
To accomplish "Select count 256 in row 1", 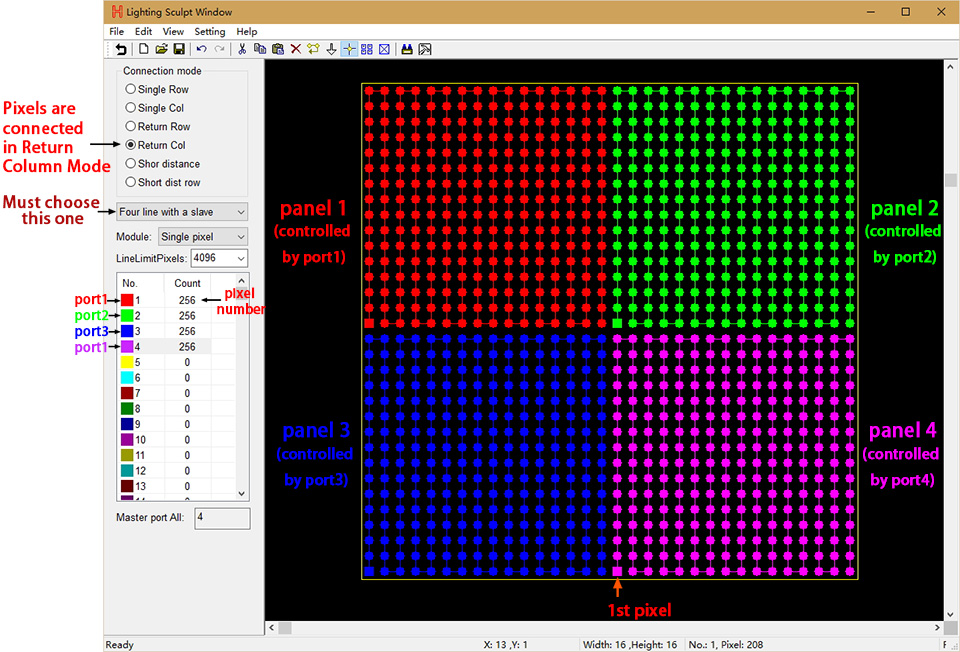I will tap(187, 300).
